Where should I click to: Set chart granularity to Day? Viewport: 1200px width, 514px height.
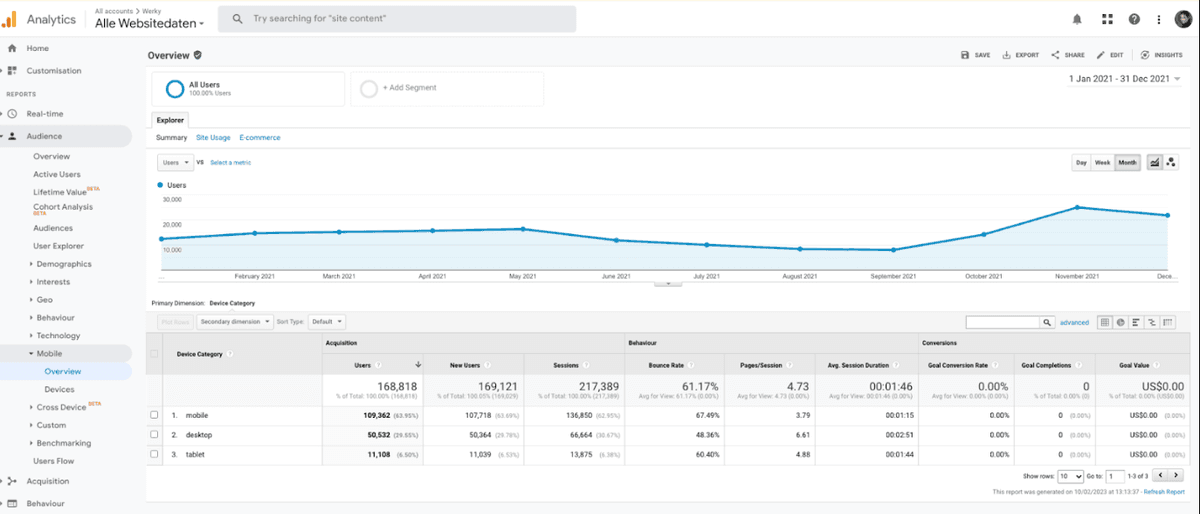click(1081, 162)
